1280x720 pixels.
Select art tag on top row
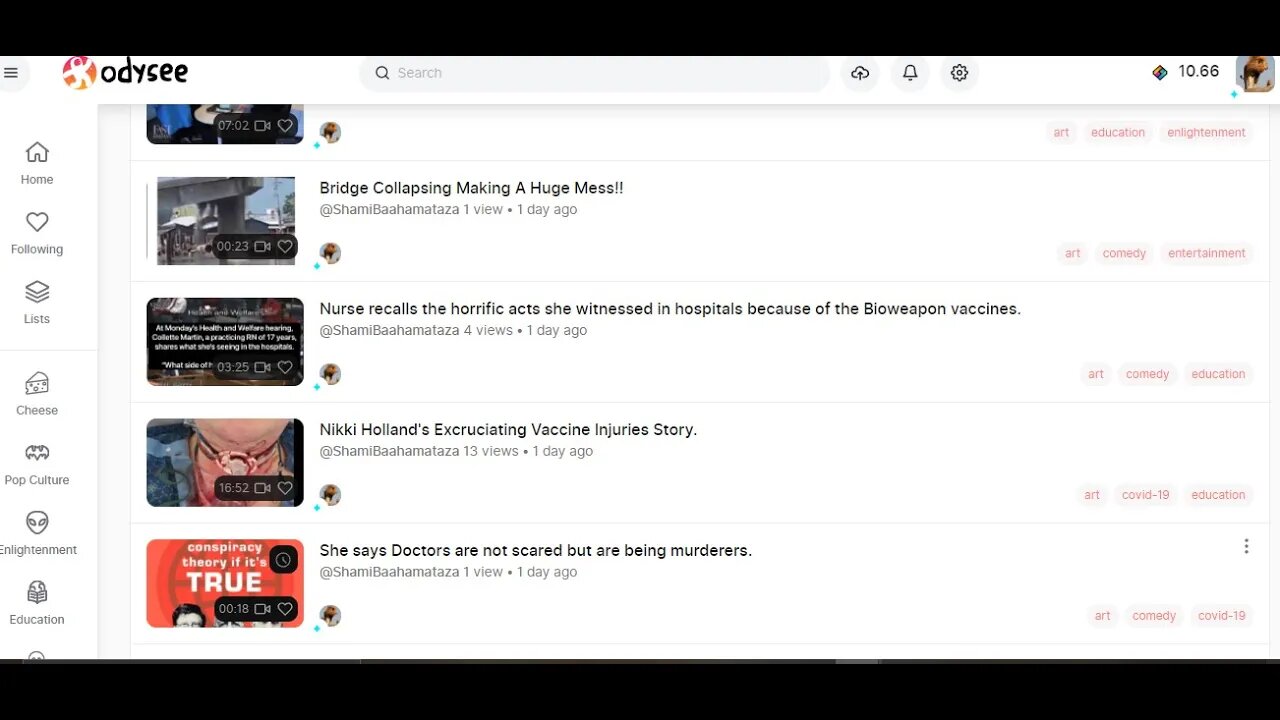[x=1061, y=132]
